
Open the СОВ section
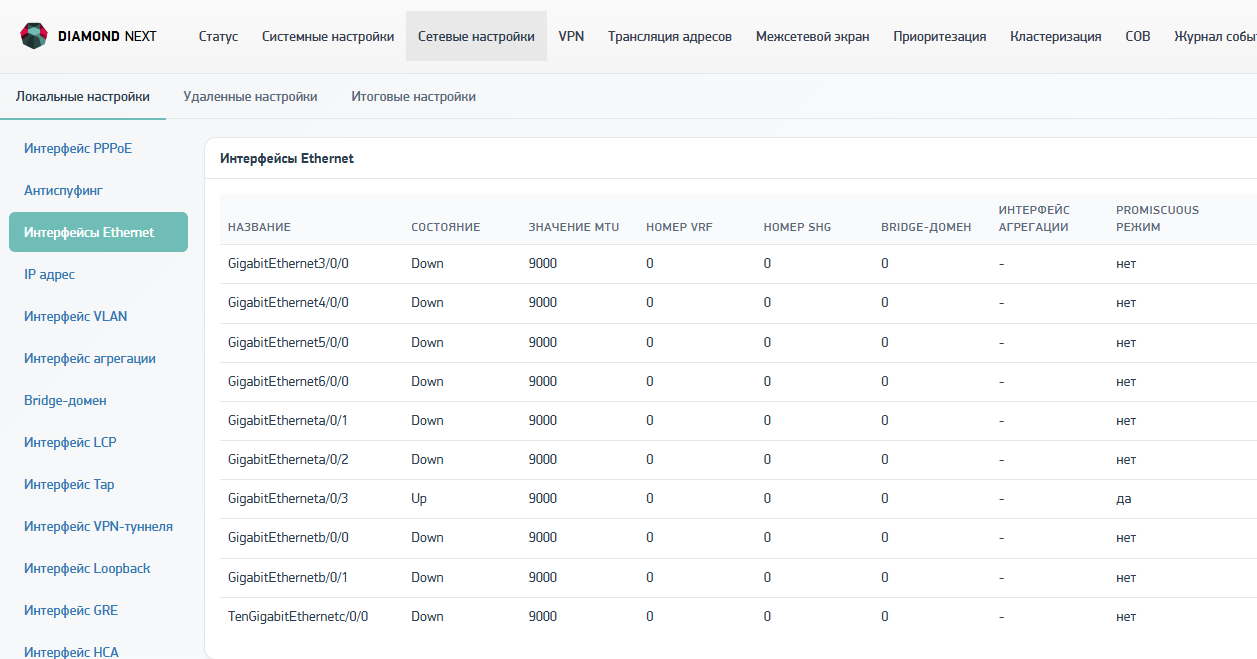click(1138, 36)
